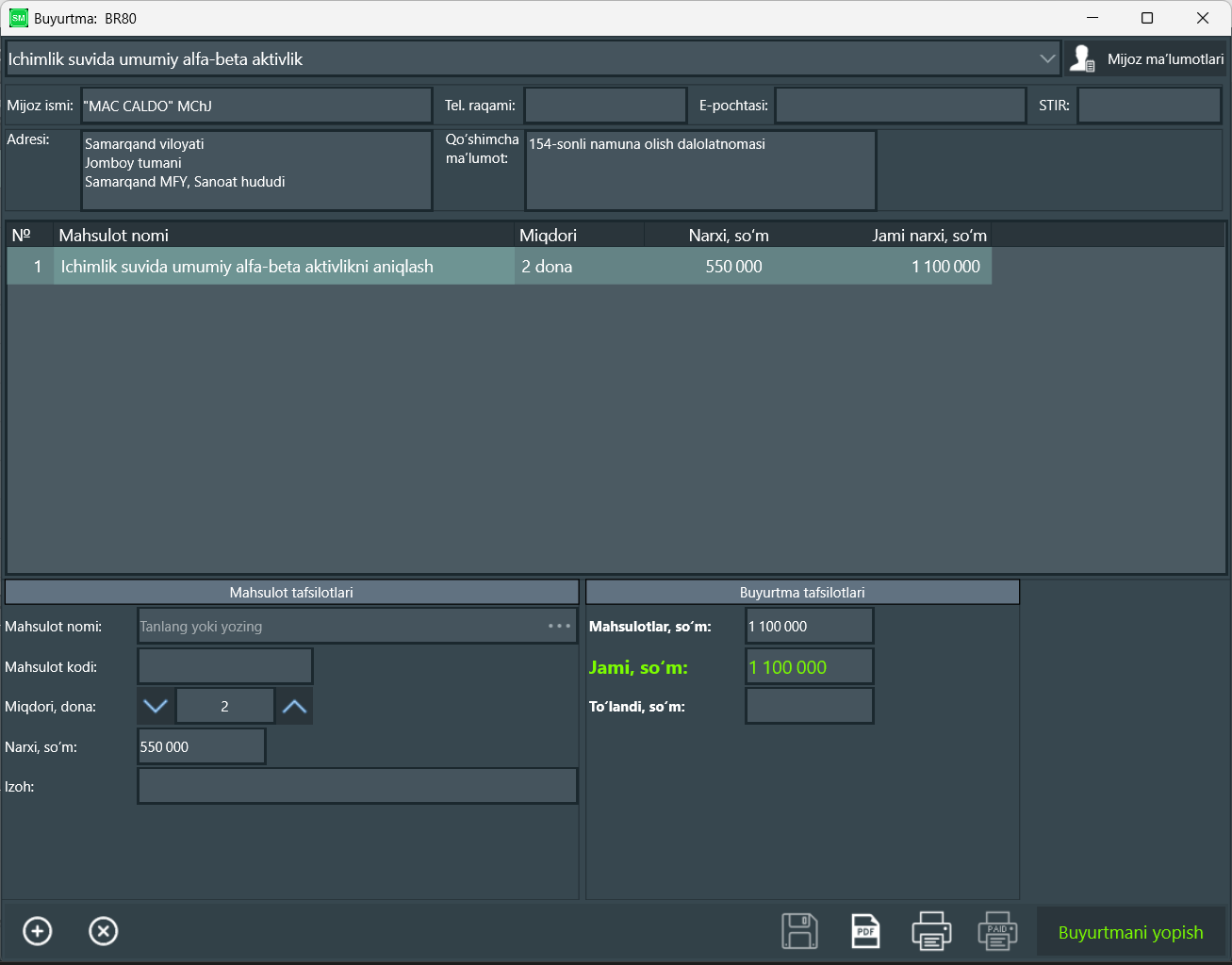The height and width of the screenshot is (965, 1232).
Task: Click the remove product X icon
Action: coord(104,931)
